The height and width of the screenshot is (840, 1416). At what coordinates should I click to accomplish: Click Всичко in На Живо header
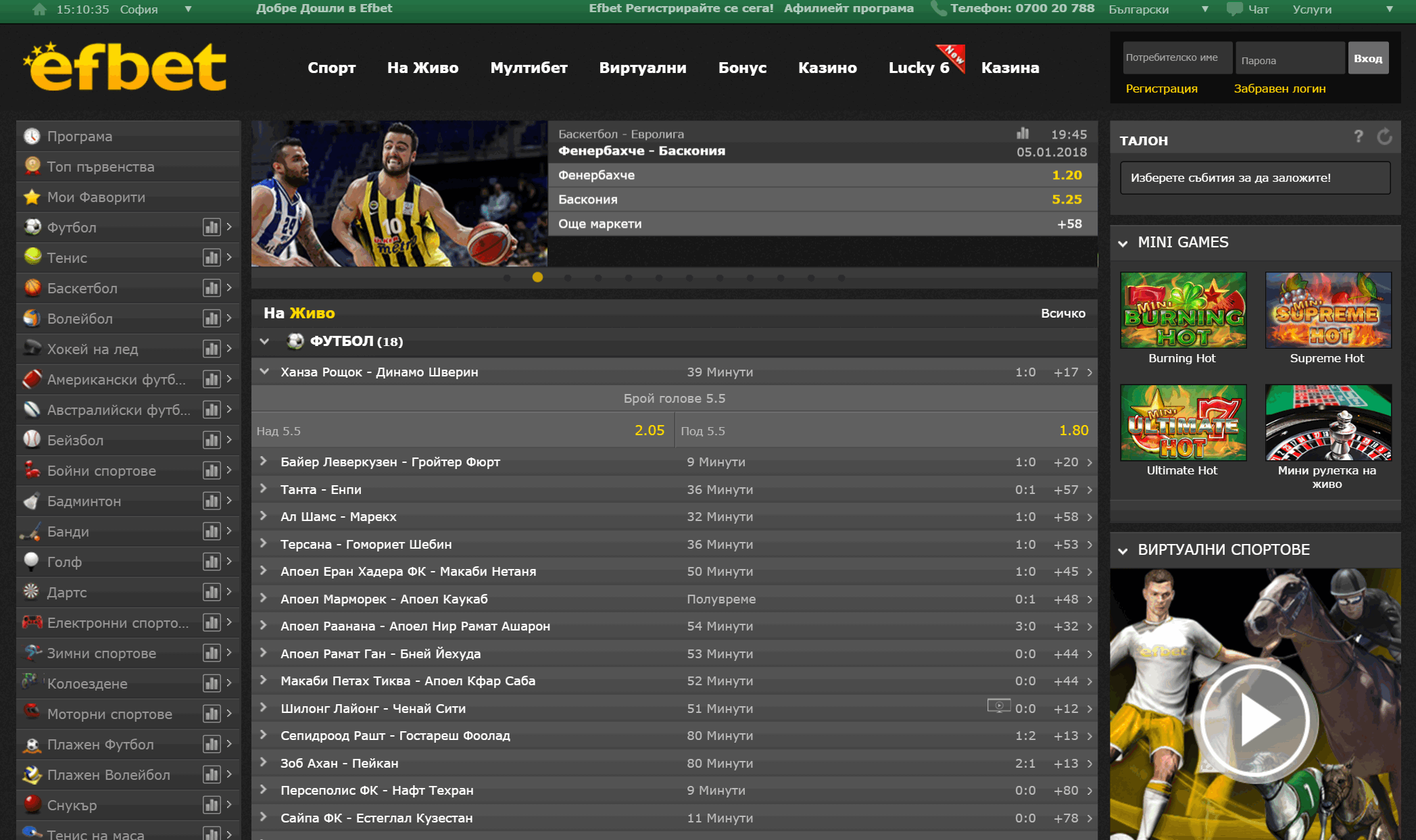coord(1063,313)
